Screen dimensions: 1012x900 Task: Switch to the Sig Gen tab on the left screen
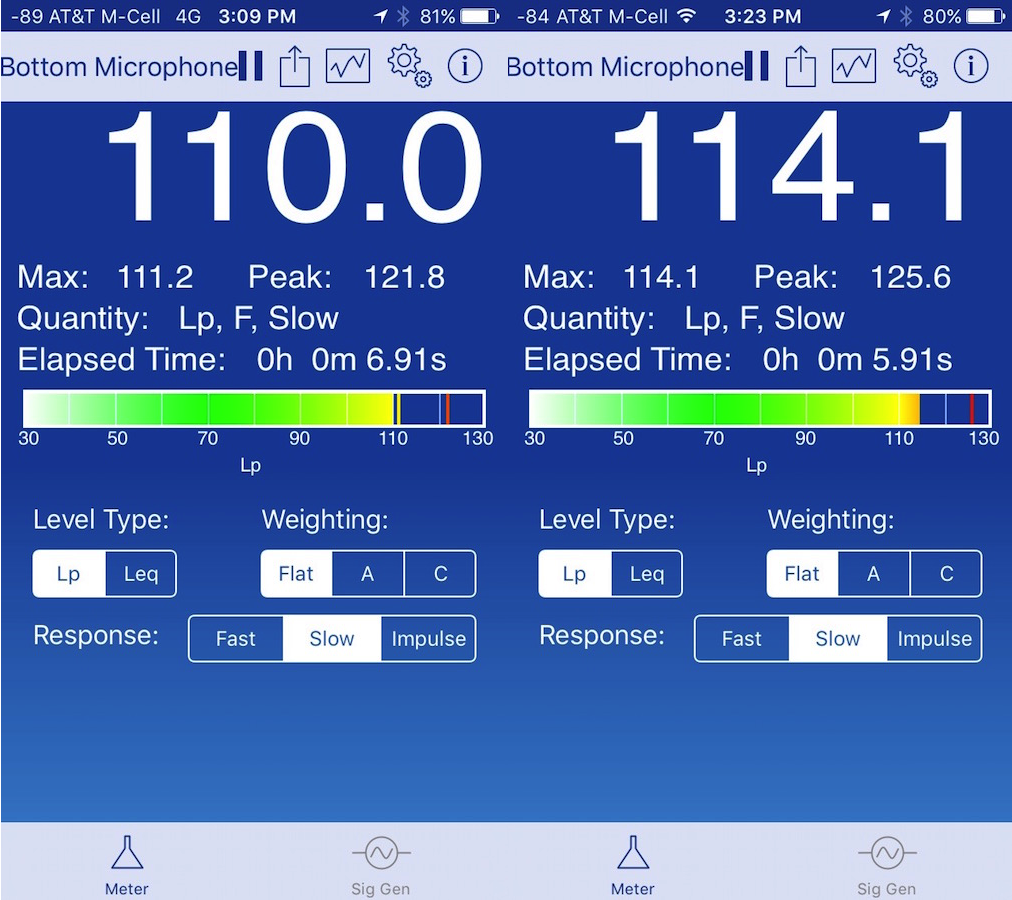pyautogui.click(x=380, y=866)
